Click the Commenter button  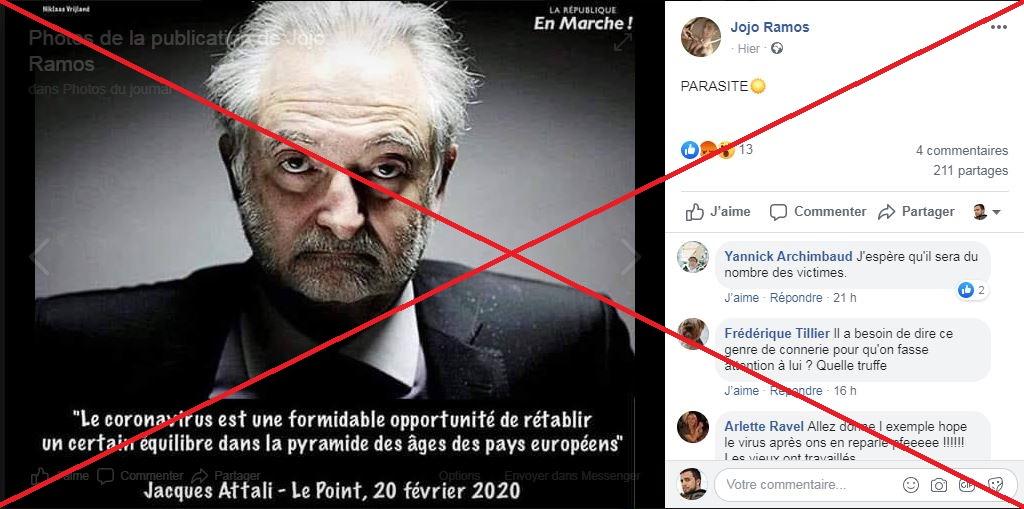(818, 212)
